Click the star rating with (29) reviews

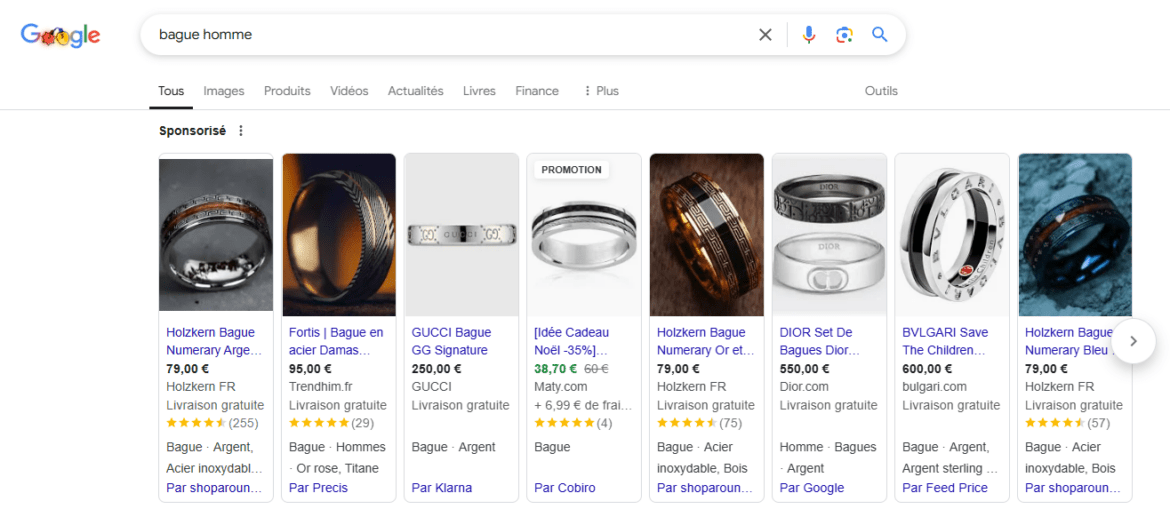coord(331,423)
